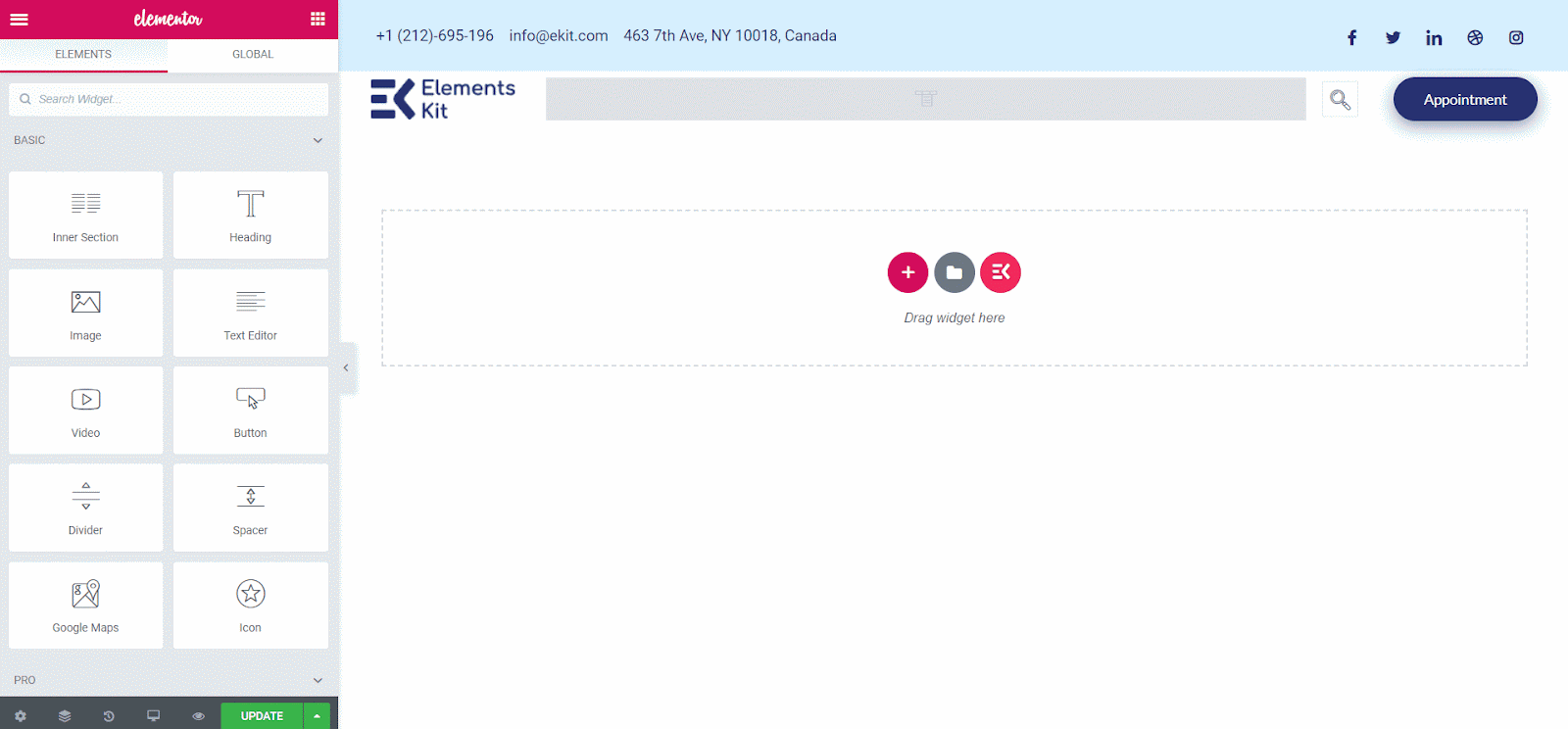Open the revision history icon
The image size is (1568, 729).
(109, 716)
